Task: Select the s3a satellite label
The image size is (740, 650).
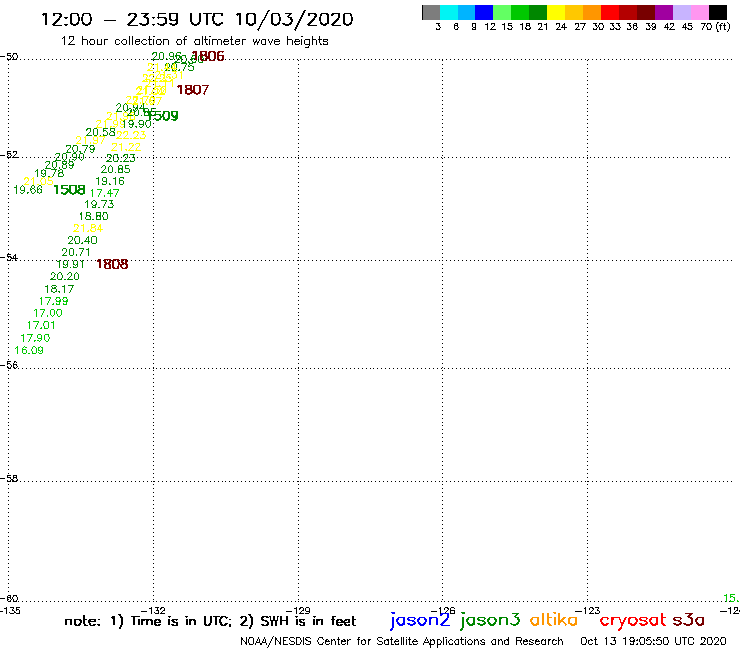Action: click(688, 620)
